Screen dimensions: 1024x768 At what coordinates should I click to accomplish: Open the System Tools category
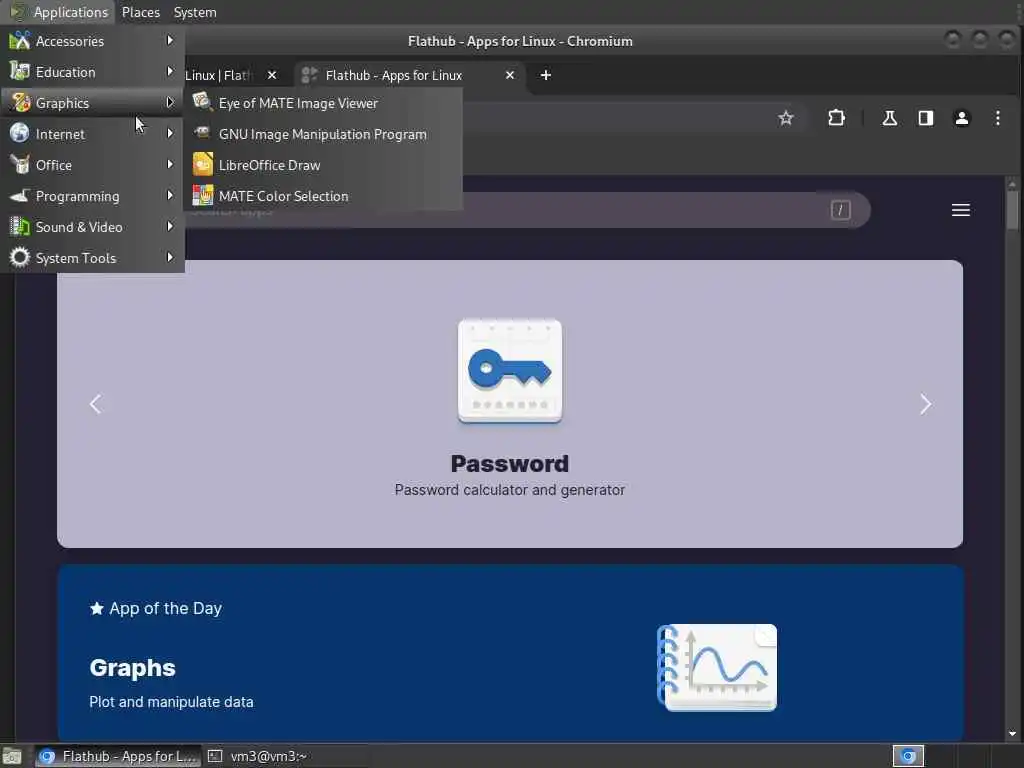pyautogui.click(x=92, y=258)
